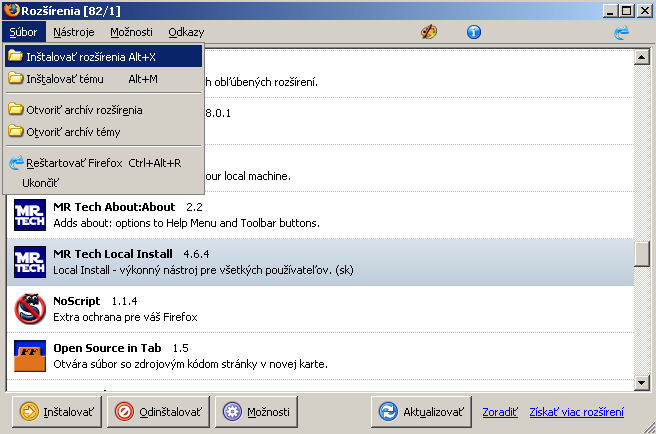Minimize the Rozšírenia window
This screenshot has width=656, height=434.
tap(610, 10)
